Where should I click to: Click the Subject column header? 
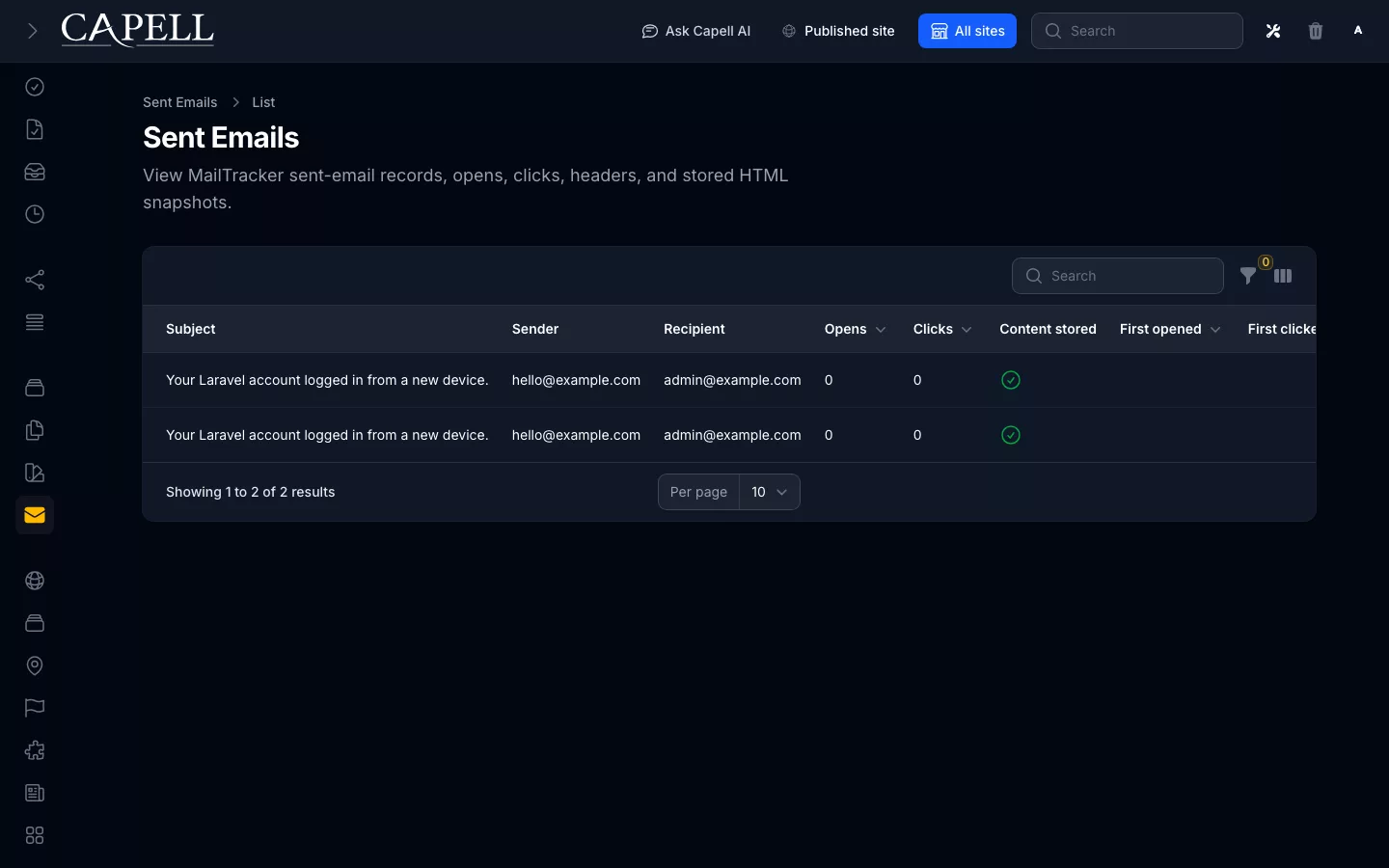click(191, 329)
